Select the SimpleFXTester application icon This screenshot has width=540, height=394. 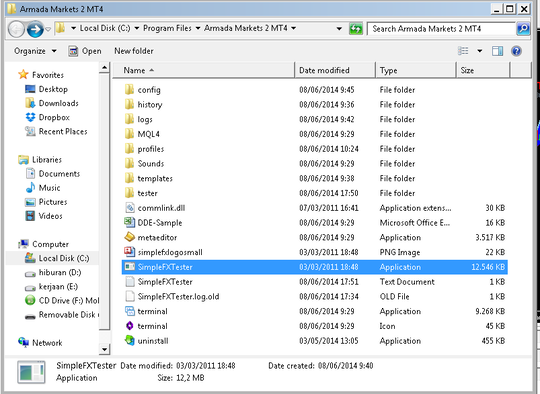coord(129,267)
